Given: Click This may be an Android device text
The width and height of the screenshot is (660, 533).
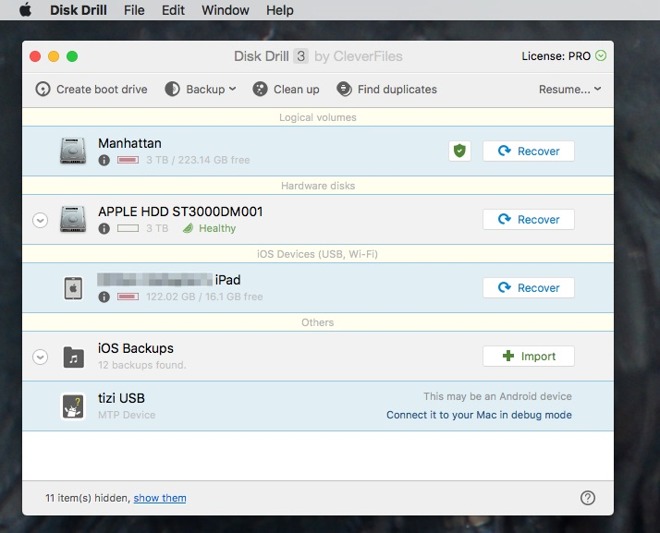Looking at the screenshot, I should pyautogui.click(x=498, y=396).
